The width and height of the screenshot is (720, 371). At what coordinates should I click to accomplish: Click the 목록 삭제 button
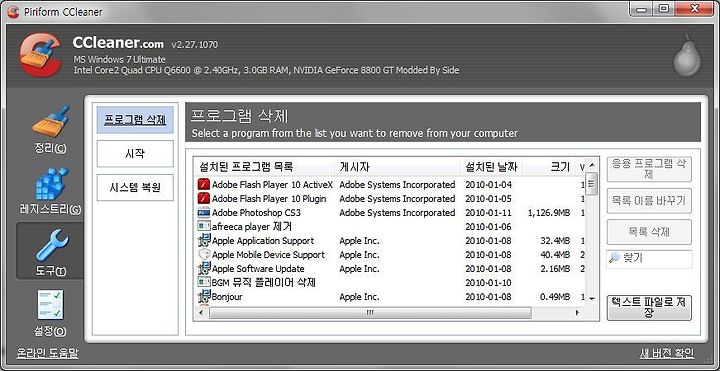click(x=649, y=232)
